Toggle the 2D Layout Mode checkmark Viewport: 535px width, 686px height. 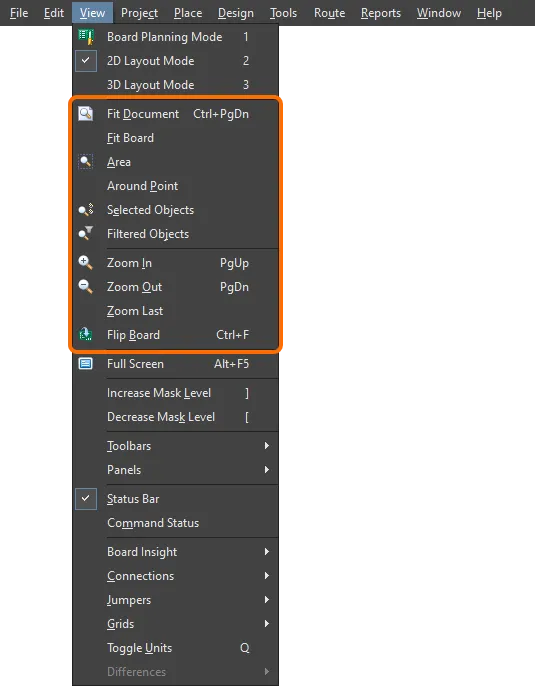click(86, 61)
